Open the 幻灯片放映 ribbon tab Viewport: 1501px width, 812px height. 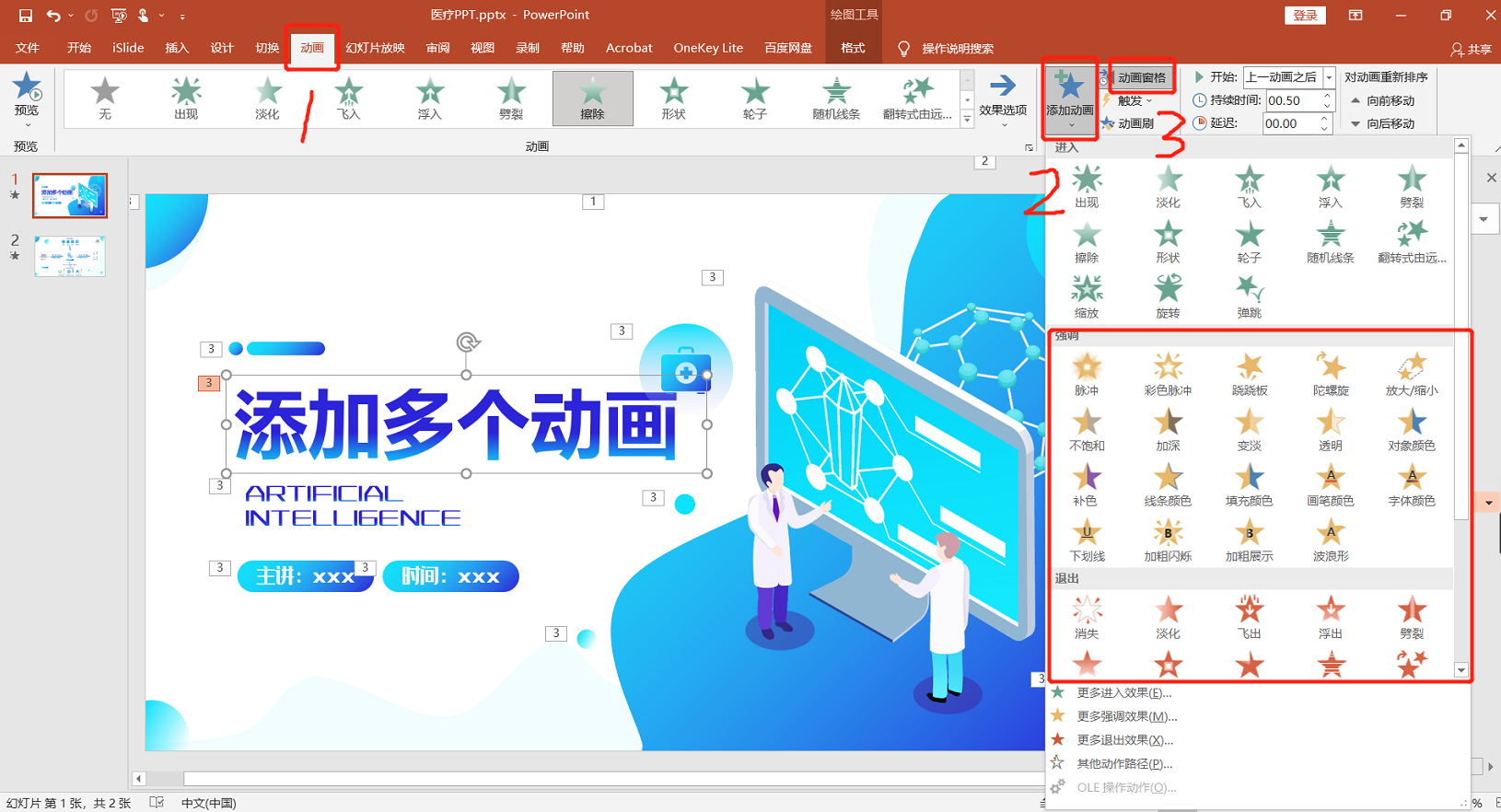376,48
